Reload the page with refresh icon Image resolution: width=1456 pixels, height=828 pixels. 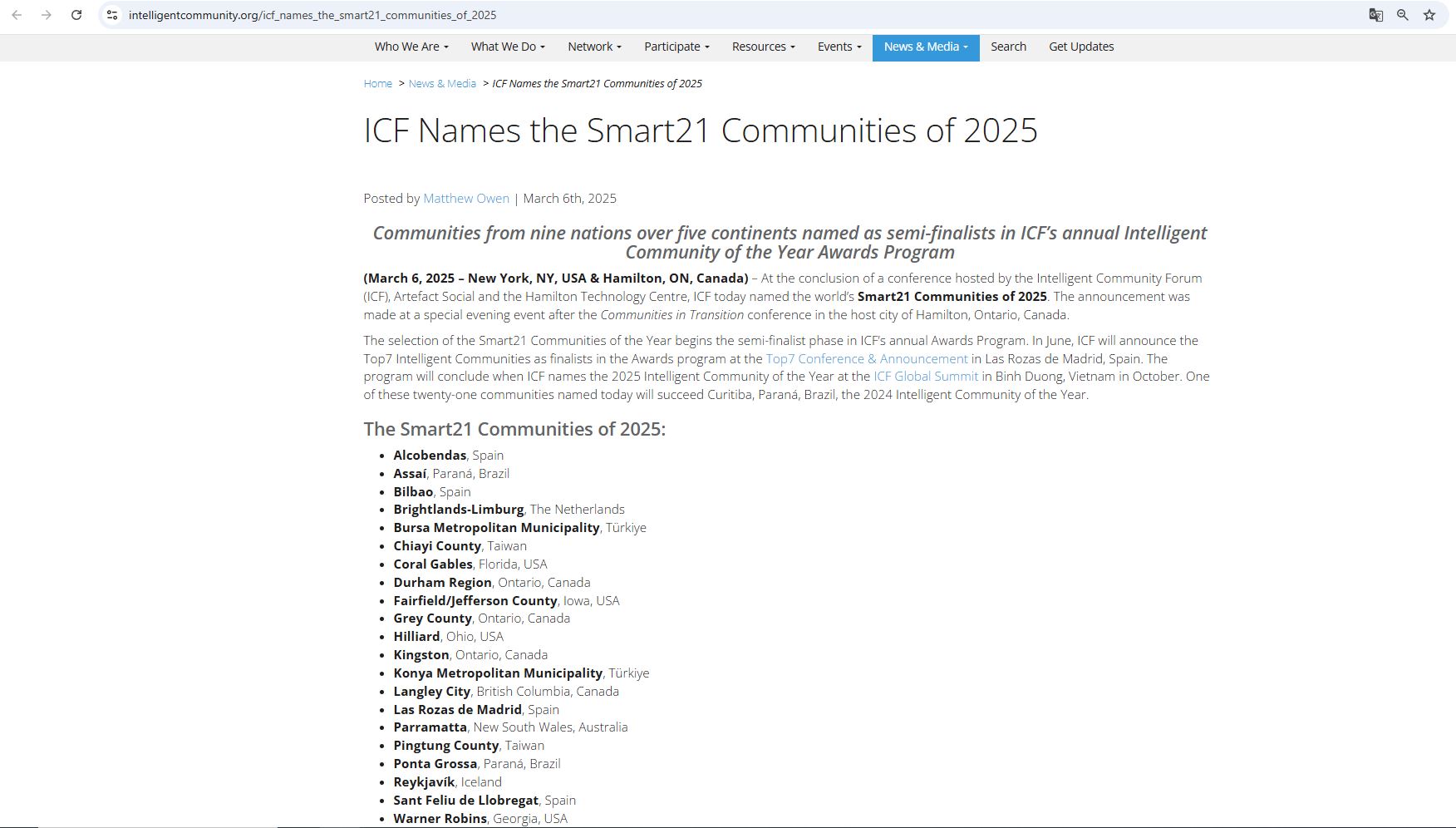tap(76, 15)
